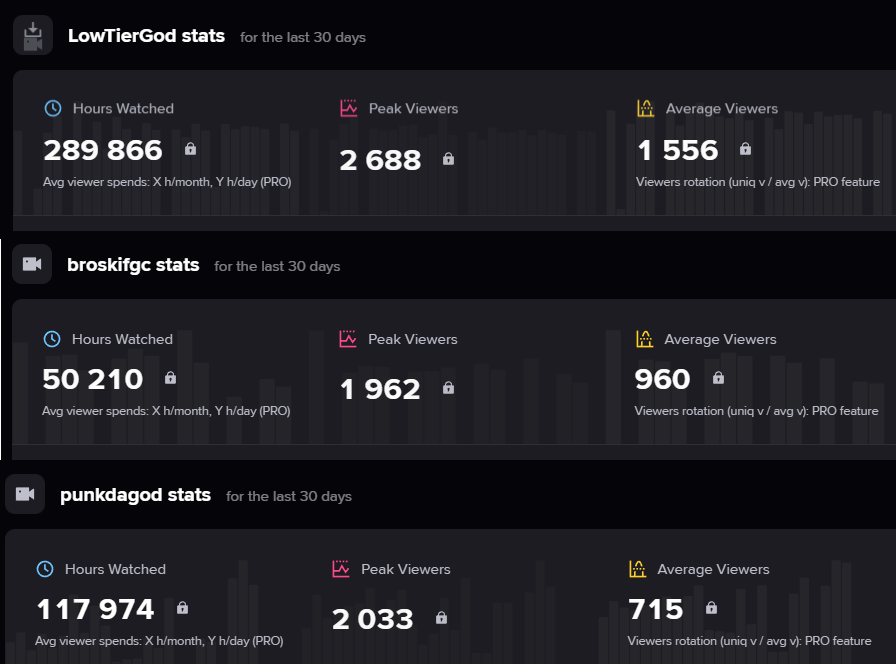Click lock icon beside 50 210
896x664 pixels.
pos(170,378)
